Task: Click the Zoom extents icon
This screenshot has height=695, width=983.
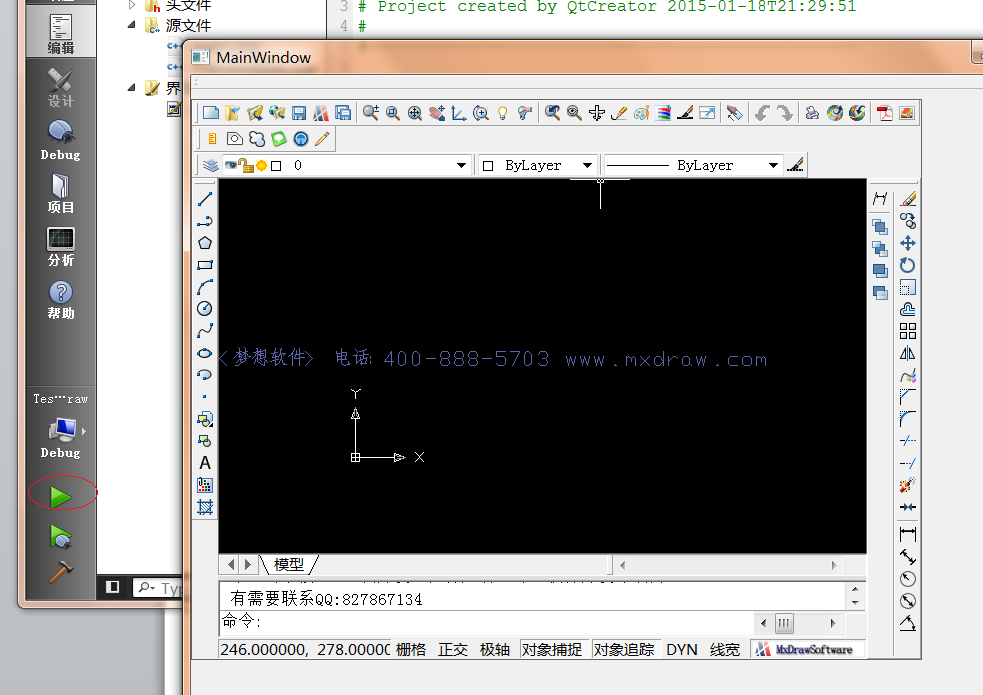Action: tap(414, 113)
